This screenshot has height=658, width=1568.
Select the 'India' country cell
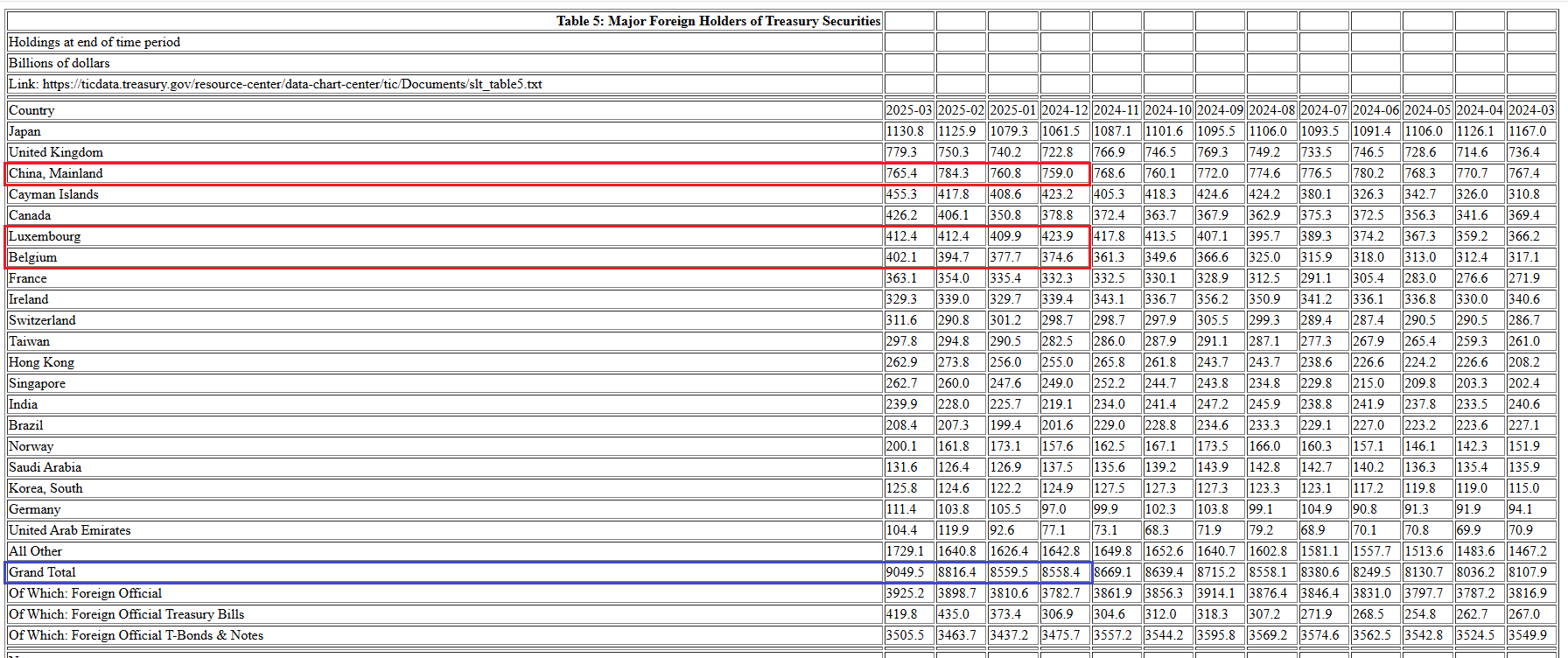click(x=444, y=404)
